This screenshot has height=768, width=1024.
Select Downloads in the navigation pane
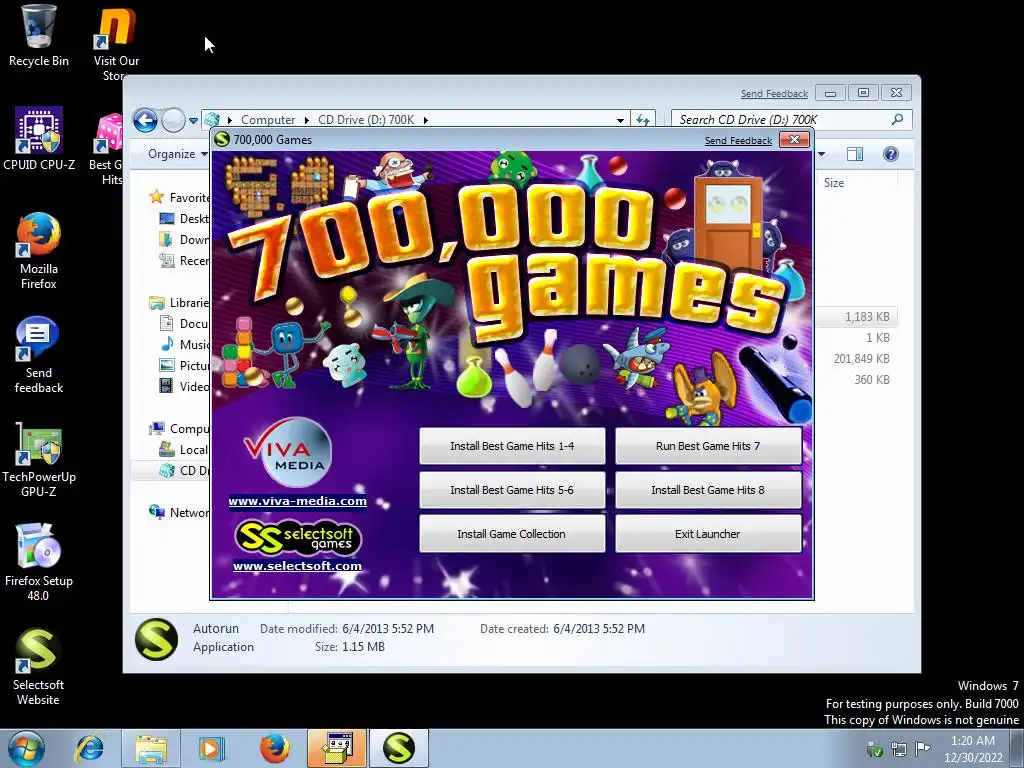[184, 239]
